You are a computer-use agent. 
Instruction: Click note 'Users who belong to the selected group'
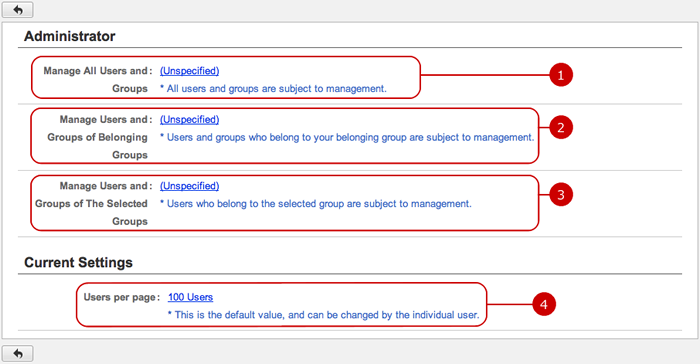(316, 204)
